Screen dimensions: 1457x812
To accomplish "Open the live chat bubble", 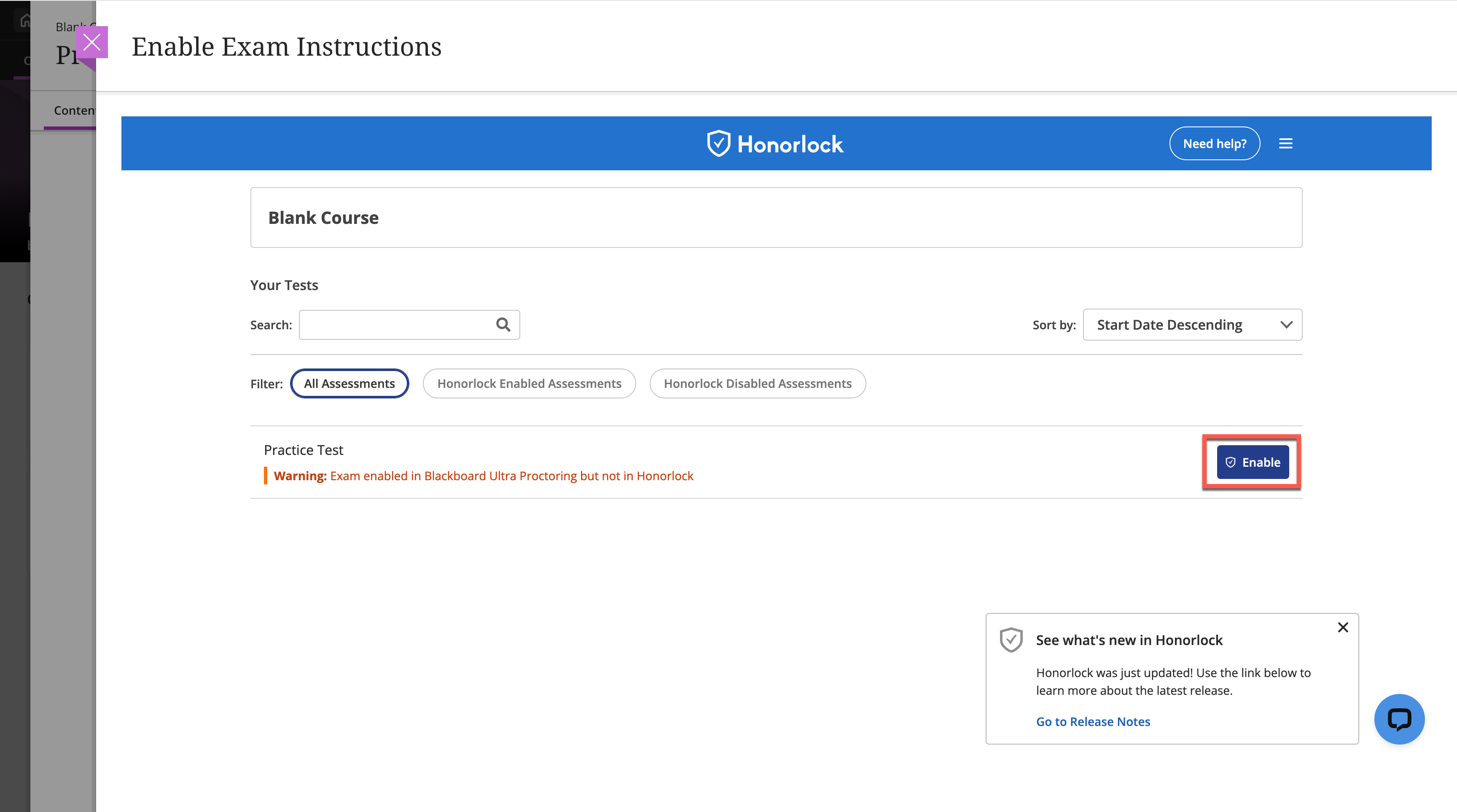I will pos(1399,719).
